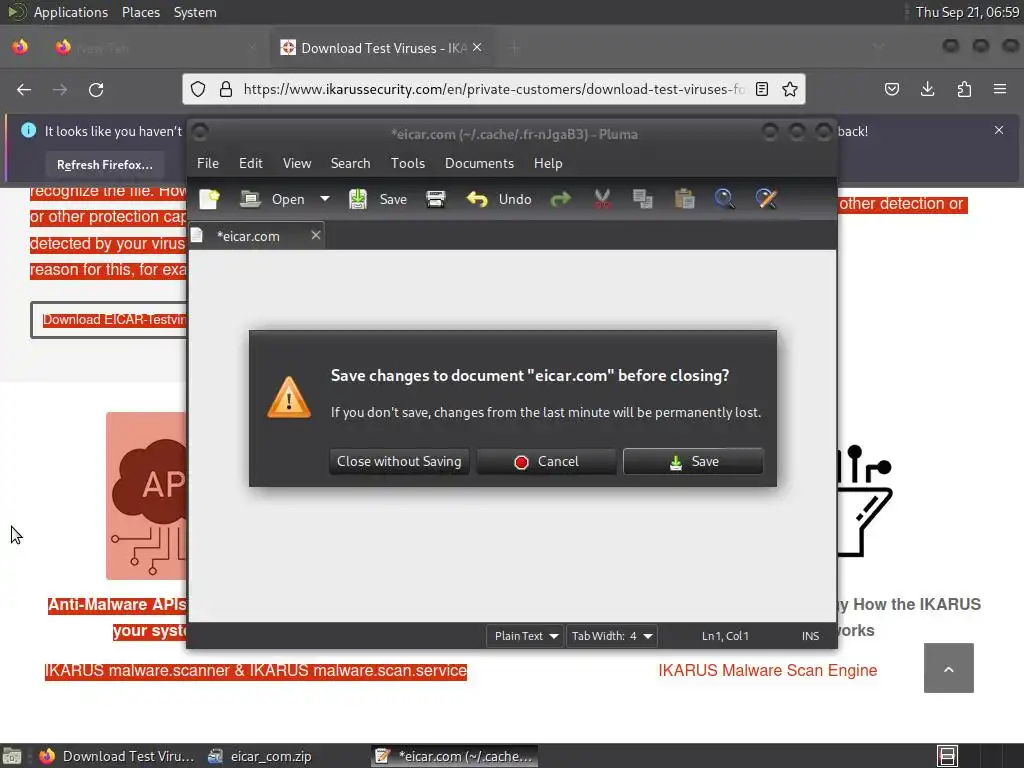Open the File menu in Pluma
Screen dimensions: 1024x768
pos(208,163)
